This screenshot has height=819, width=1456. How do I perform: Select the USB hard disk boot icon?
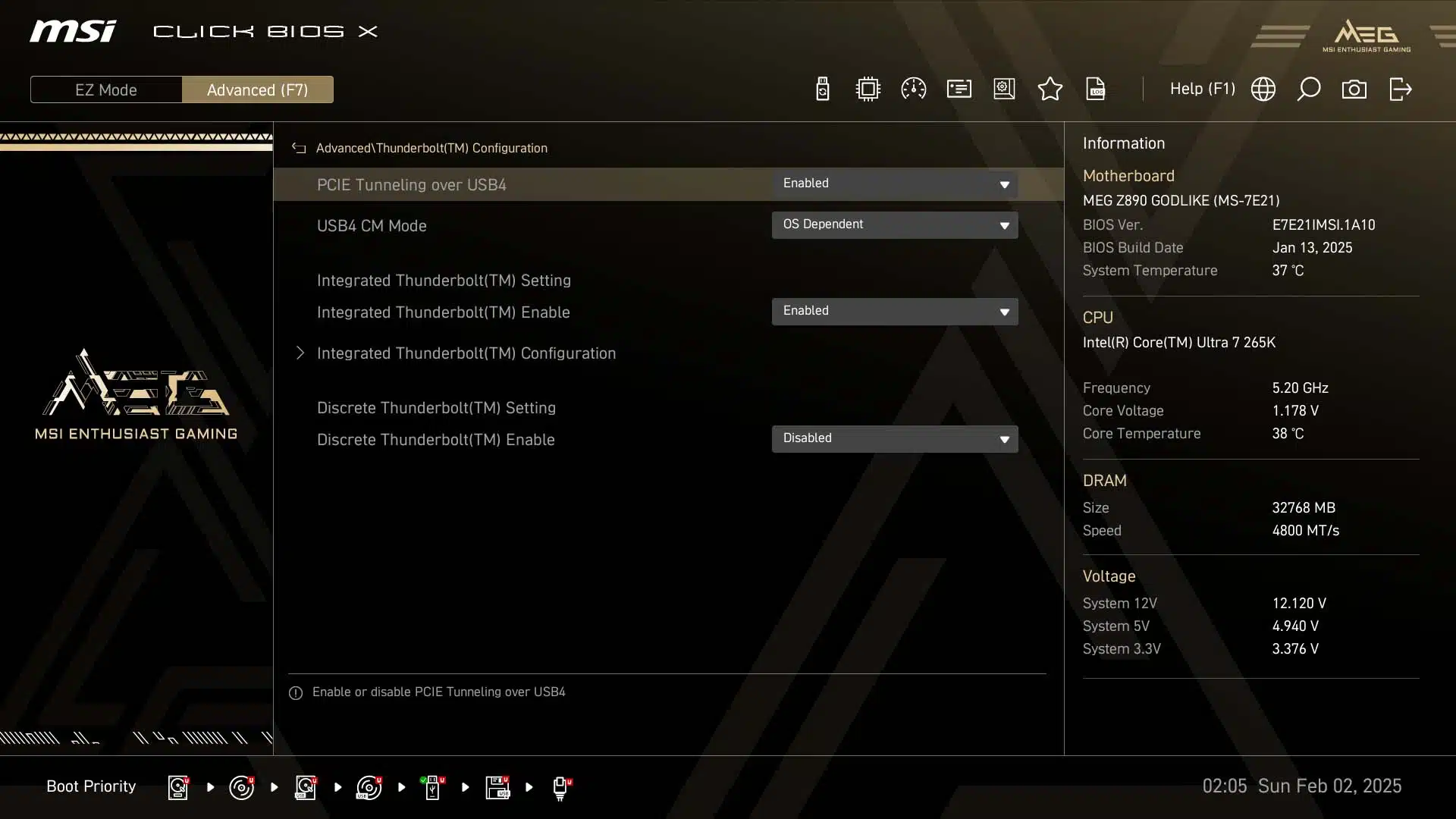(306, 787)
